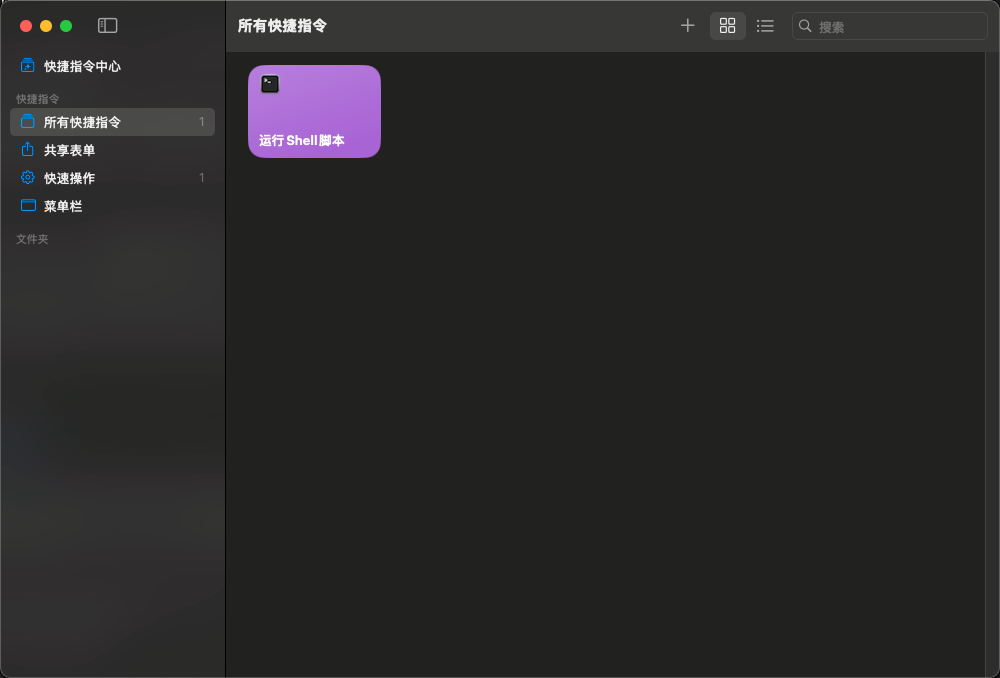Click the magnifier icon in the search field
Viewport: 1000px width, 678px height.
point(805,26)
